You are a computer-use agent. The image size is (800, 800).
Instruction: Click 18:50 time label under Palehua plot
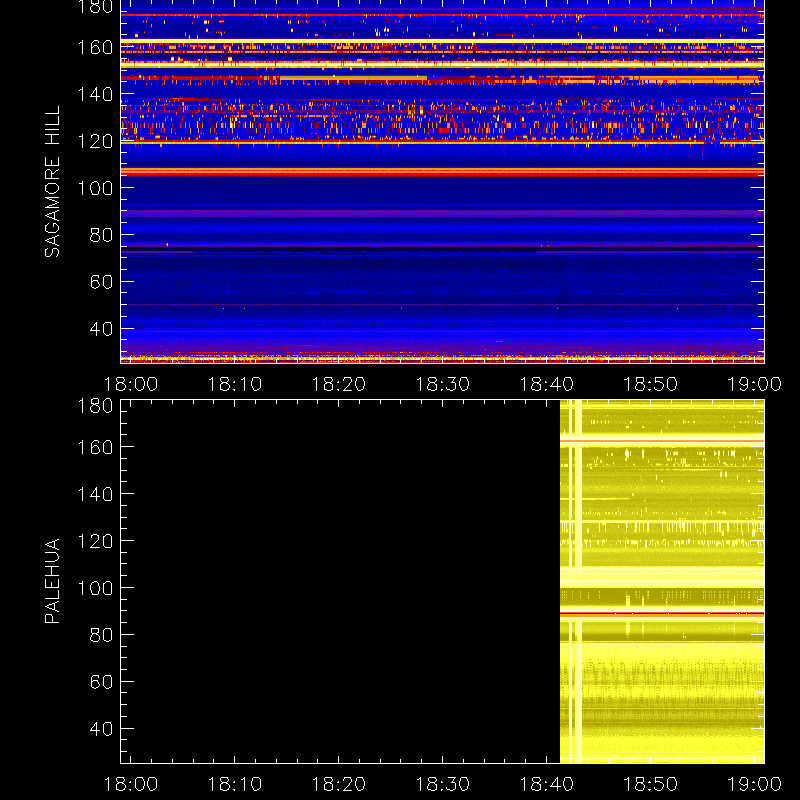[651, 784]
